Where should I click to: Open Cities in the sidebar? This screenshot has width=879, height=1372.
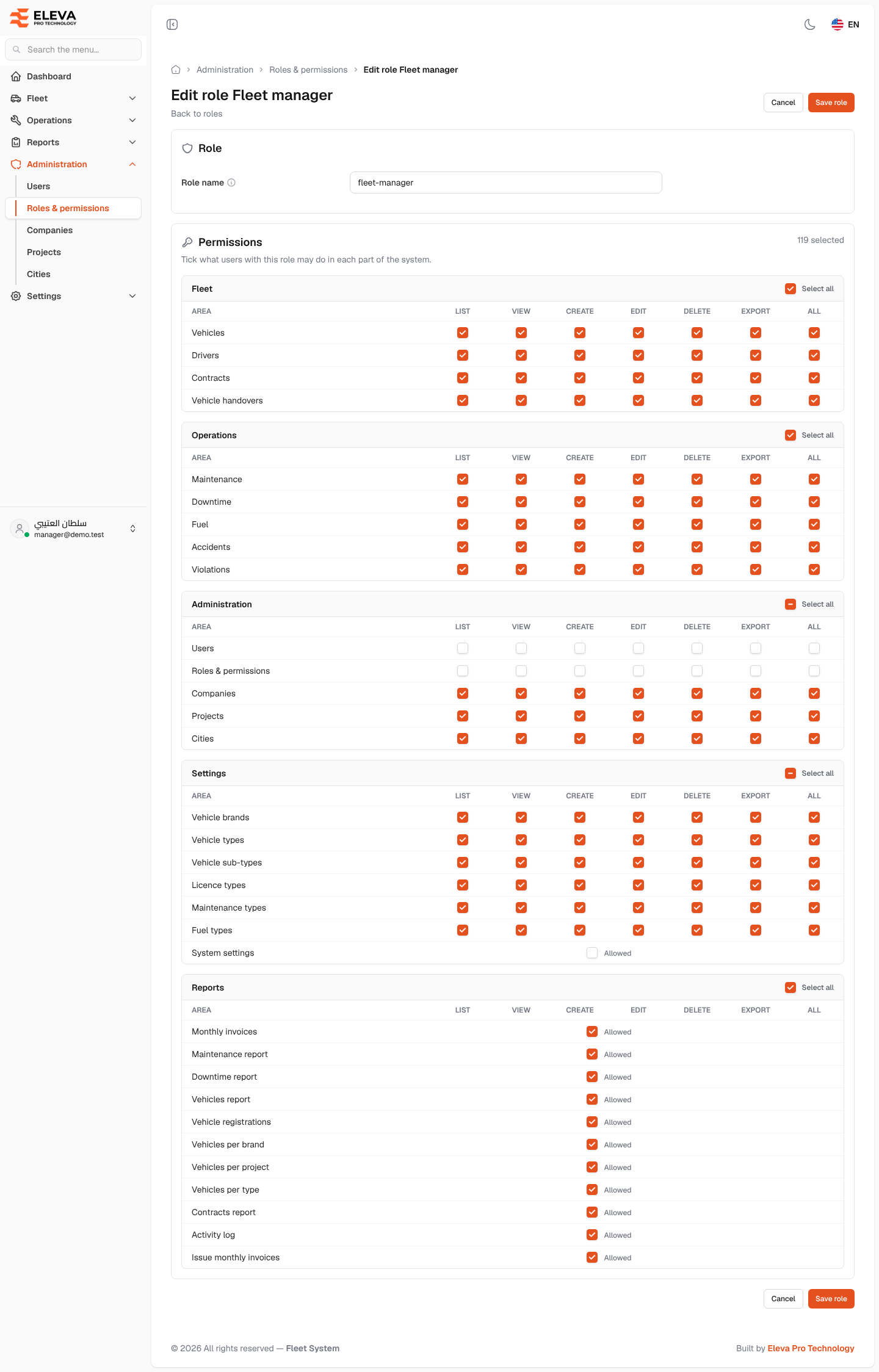[x=38, y=274]
